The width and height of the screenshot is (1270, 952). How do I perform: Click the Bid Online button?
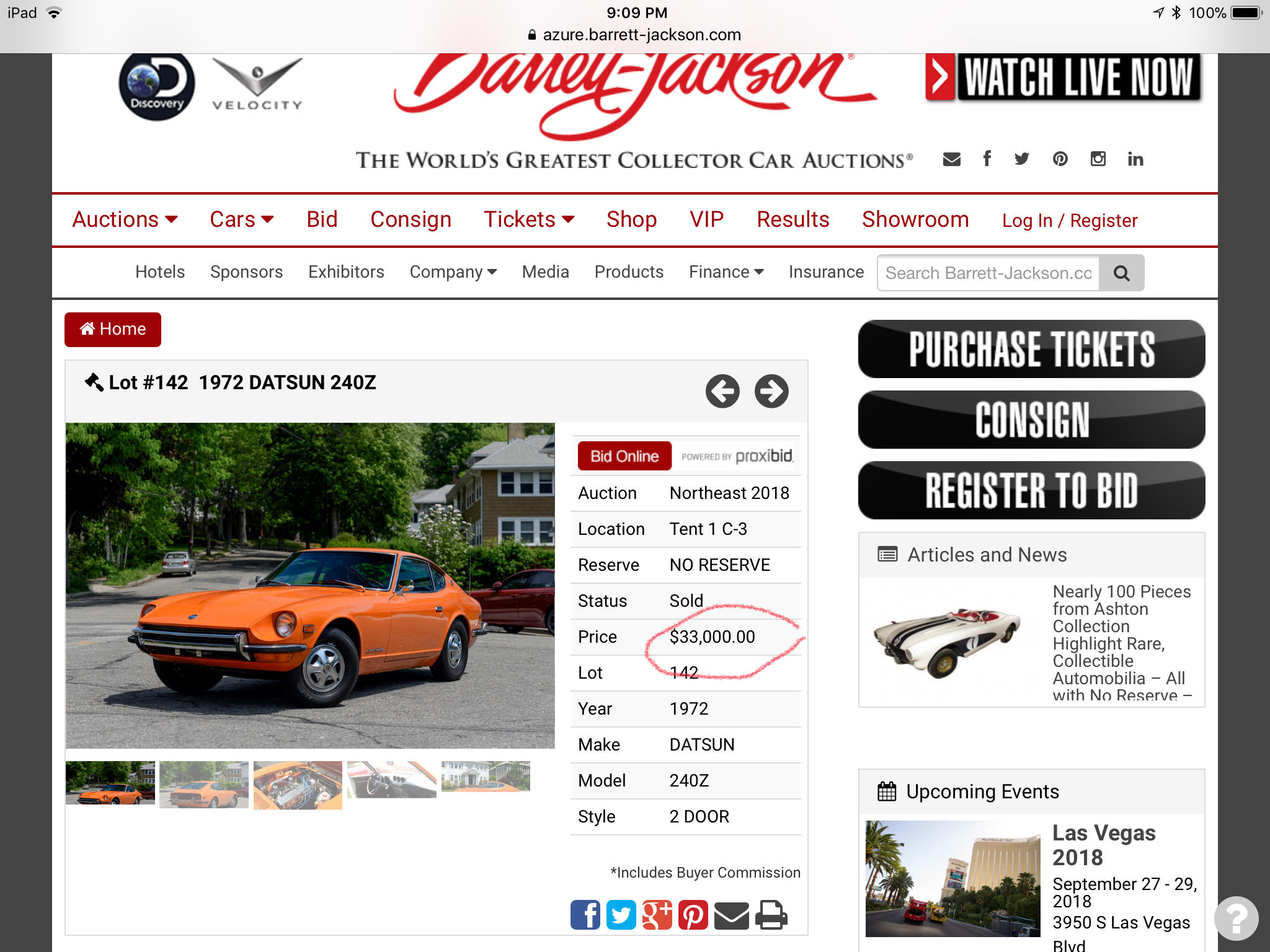tap(624, 456)
